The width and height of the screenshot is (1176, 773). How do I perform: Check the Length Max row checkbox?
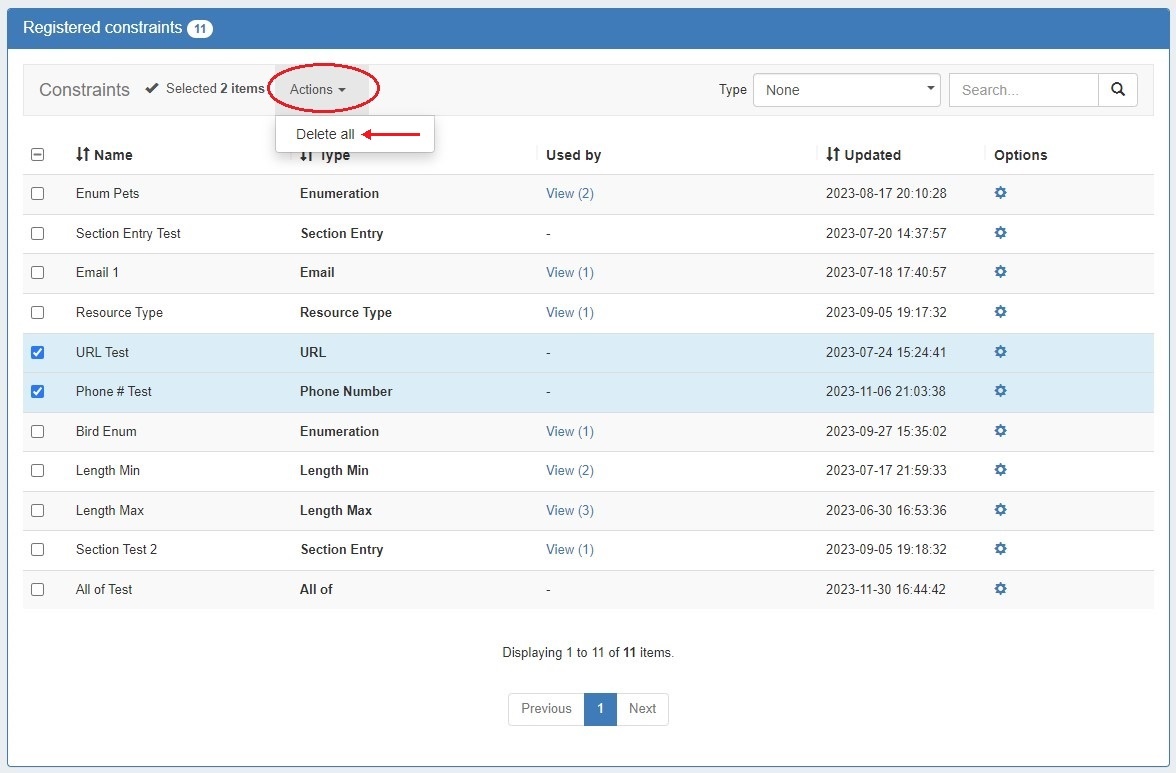[x=38, y=510]
